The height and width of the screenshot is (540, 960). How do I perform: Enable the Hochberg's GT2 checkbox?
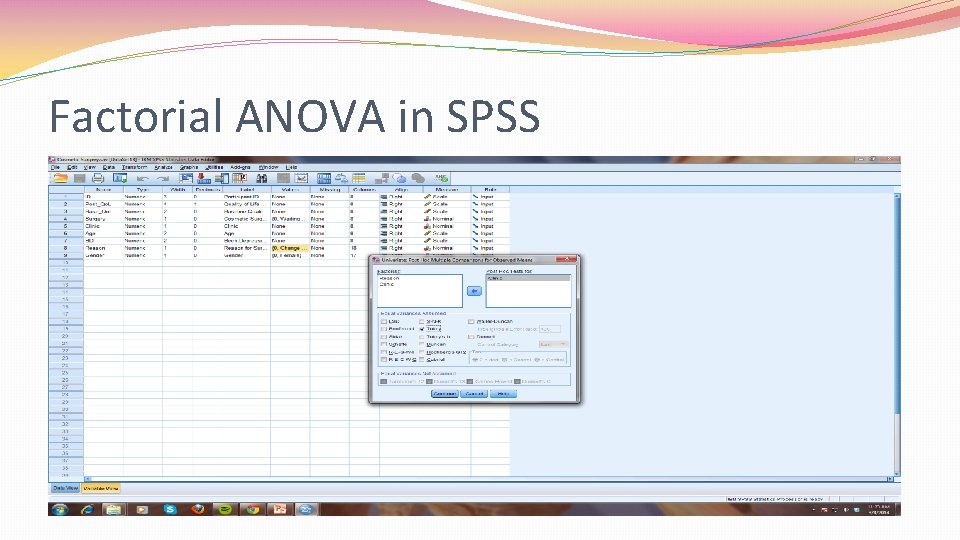(x=422, y=352)
